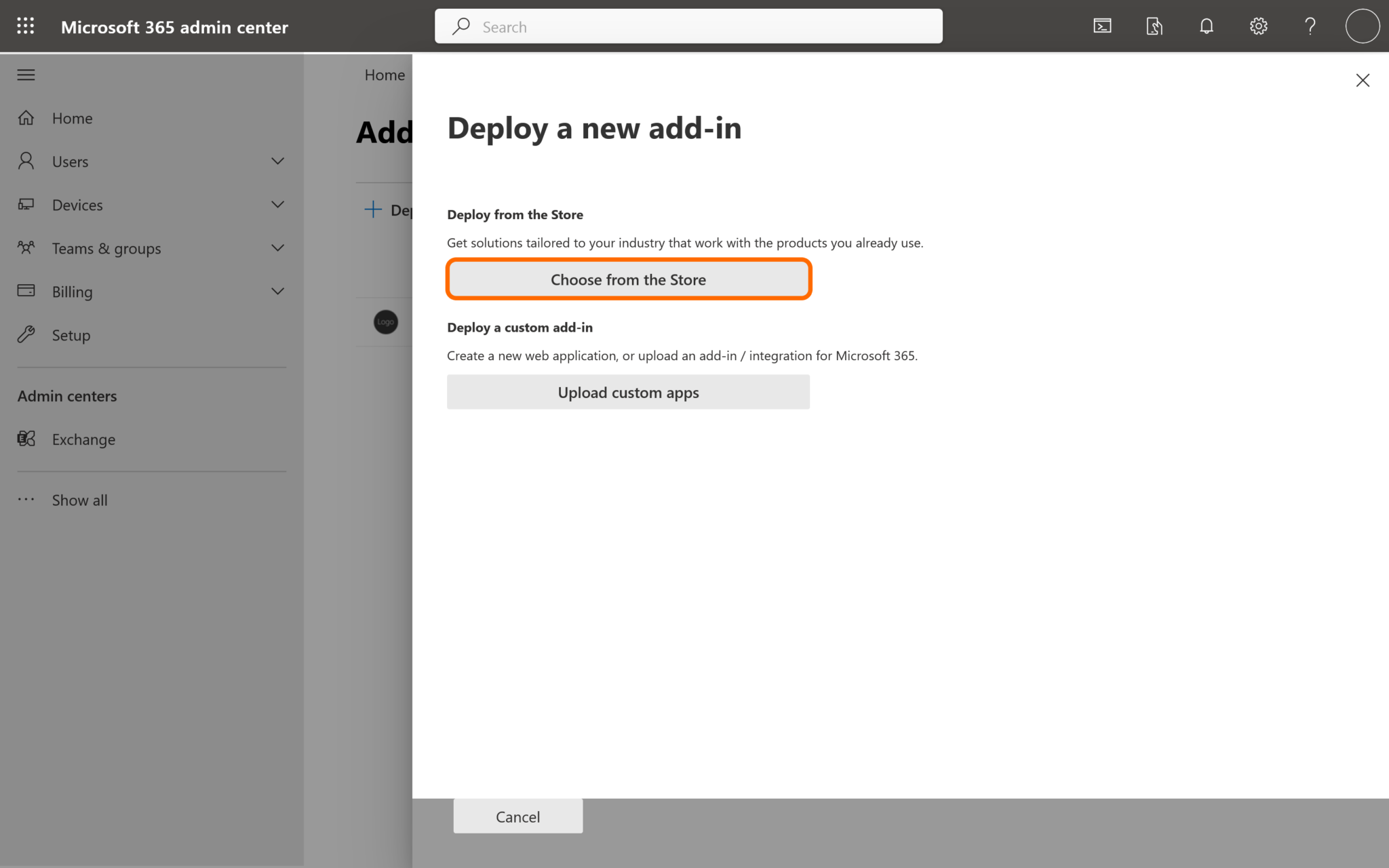Open the Setup wrench section

click(71, 335)
